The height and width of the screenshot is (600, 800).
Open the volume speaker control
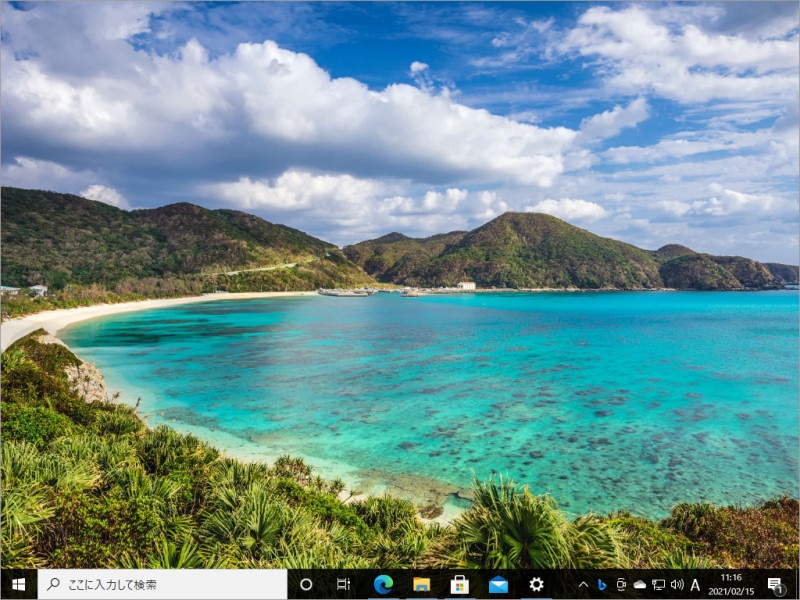[x=677, y=584]
